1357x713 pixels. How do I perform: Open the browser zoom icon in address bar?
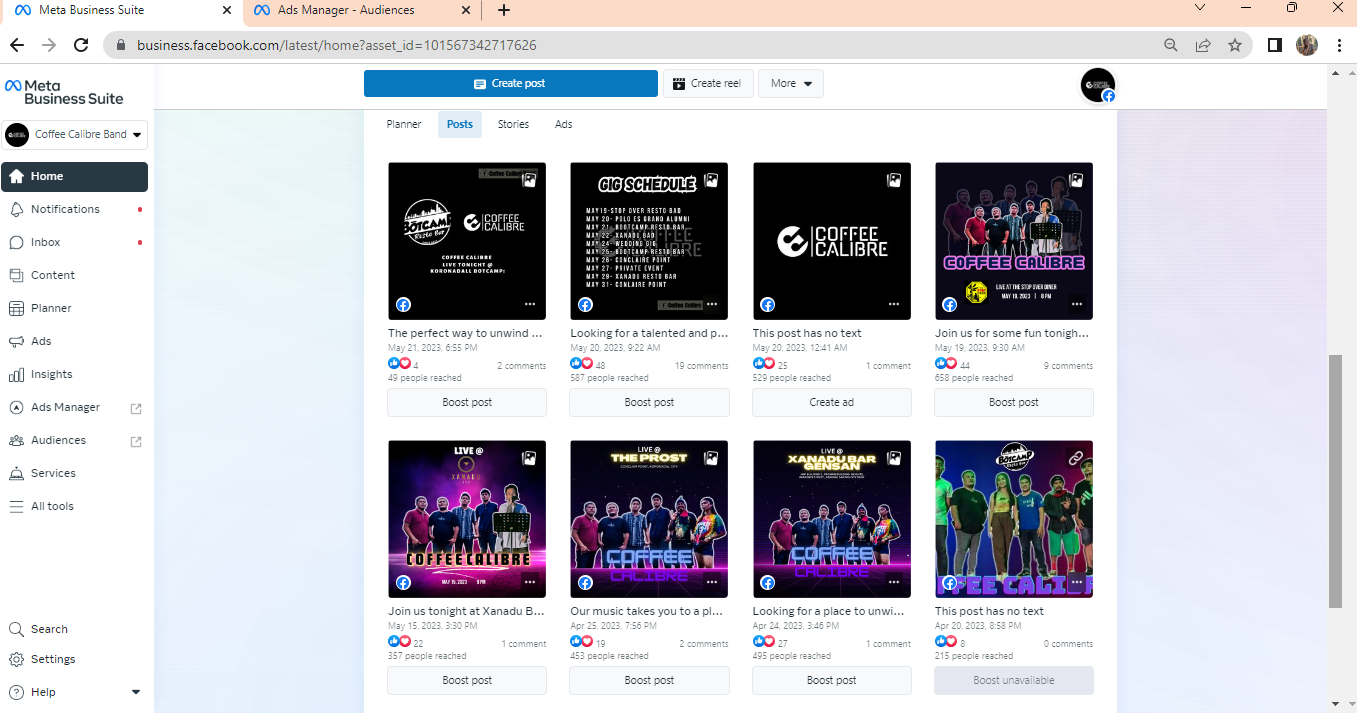(1171, 45)
